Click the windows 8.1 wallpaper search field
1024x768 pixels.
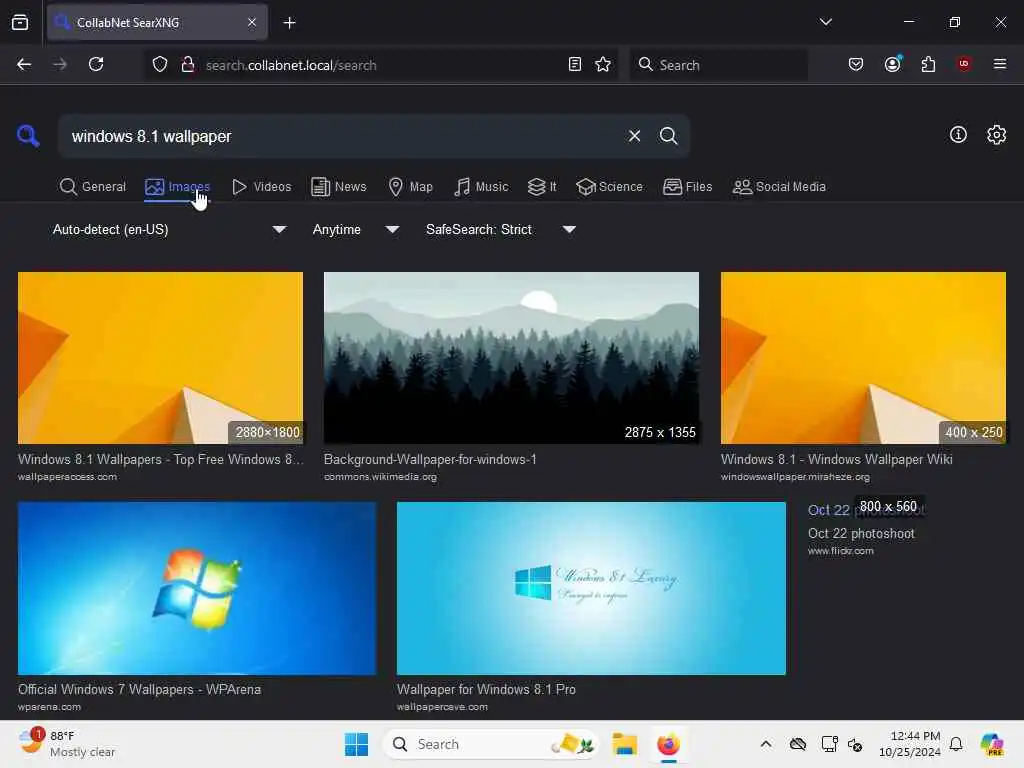(343, 136)
